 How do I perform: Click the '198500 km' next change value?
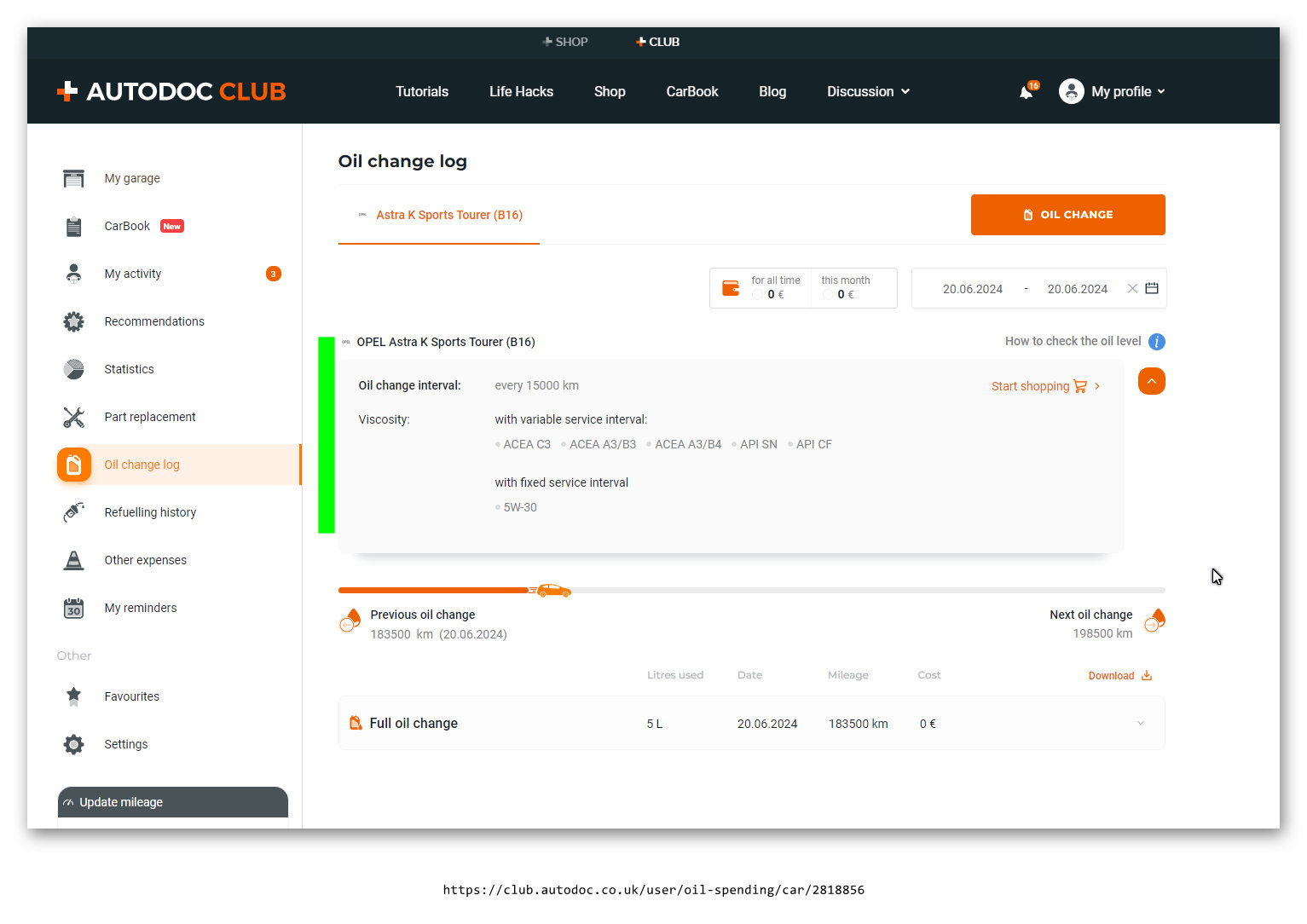(1102, 633)
